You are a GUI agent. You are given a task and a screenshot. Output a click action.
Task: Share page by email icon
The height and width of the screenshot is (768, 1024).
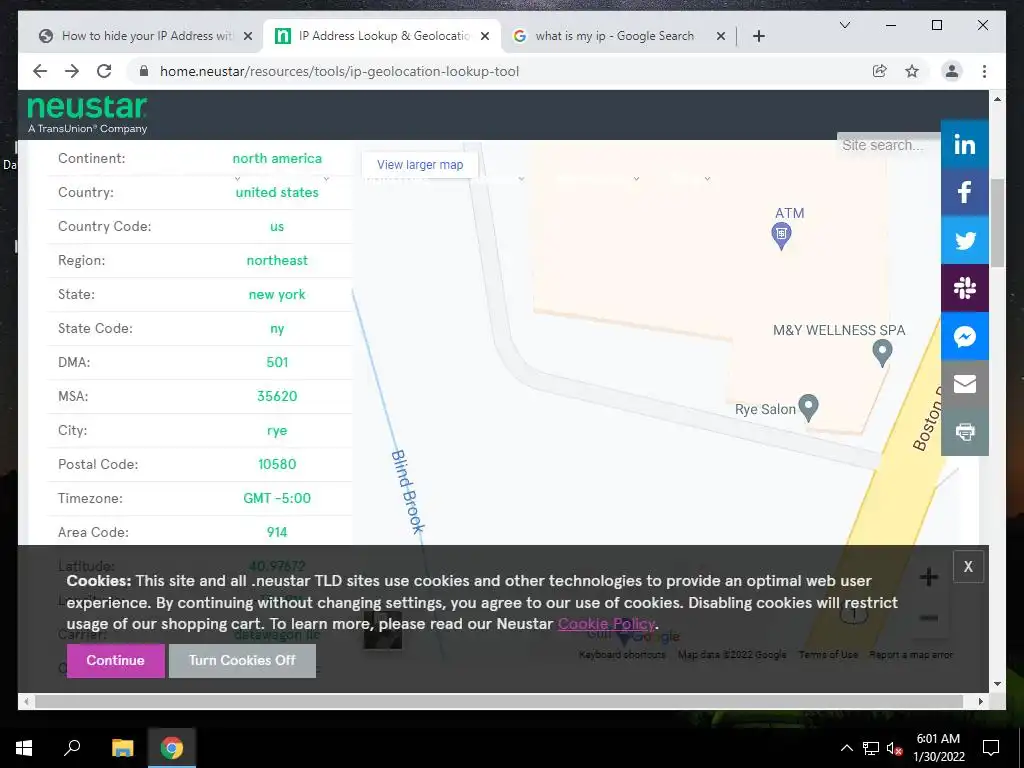[965, 384]
